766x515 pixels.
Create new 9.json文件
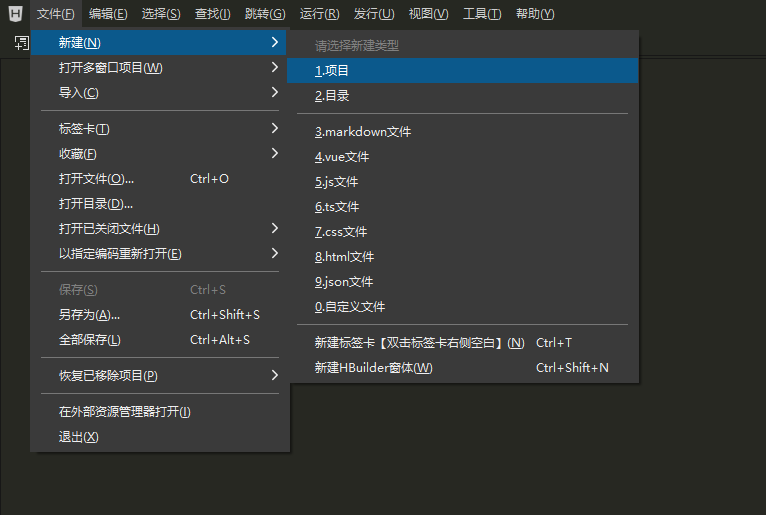click(x=463, y=281)
